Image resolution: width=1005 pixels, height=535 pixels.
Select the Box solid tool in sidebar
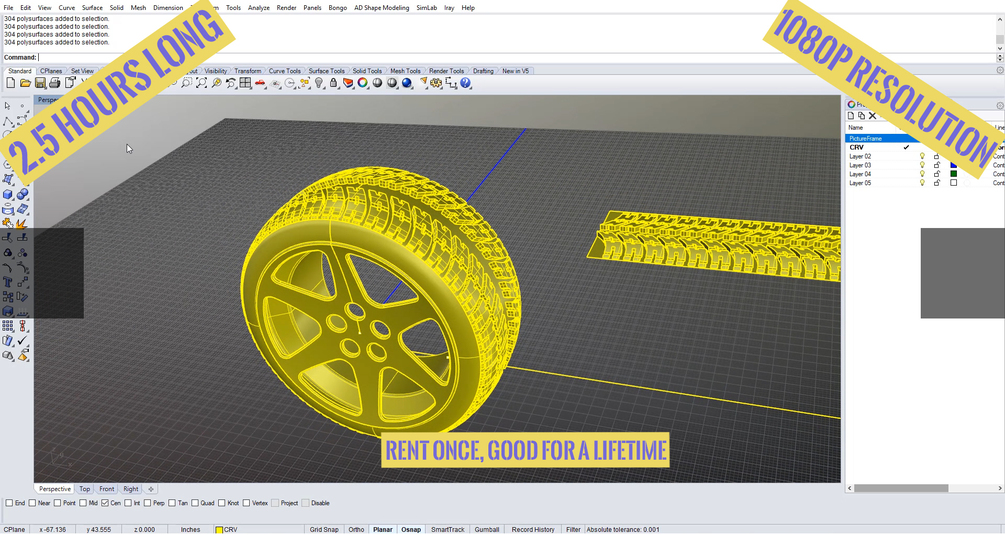coord(8,194)
